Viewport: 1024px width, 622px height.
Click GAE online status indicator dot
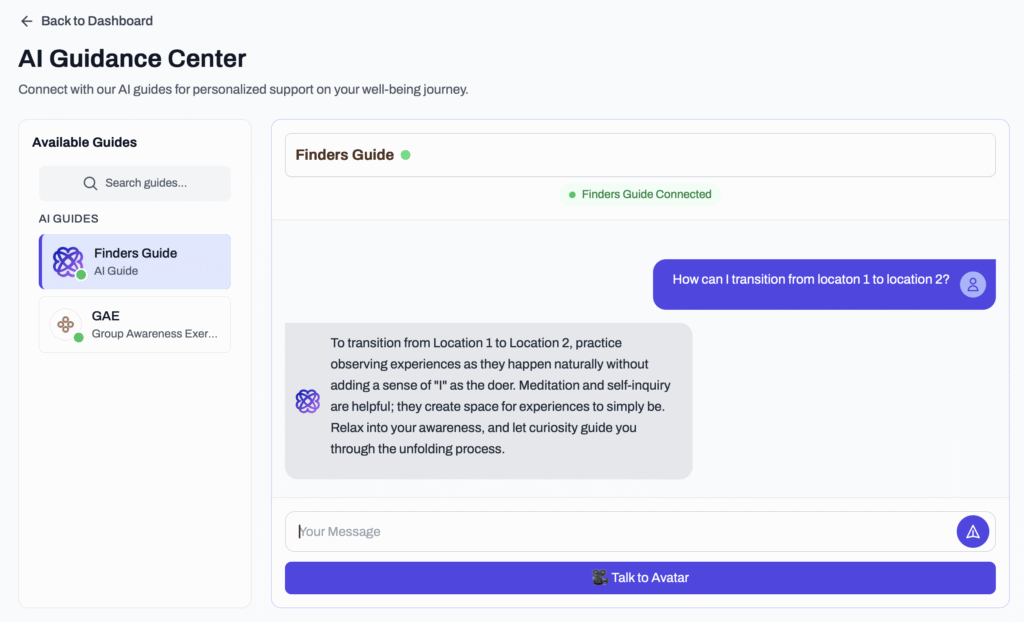[x=78, y=337]
